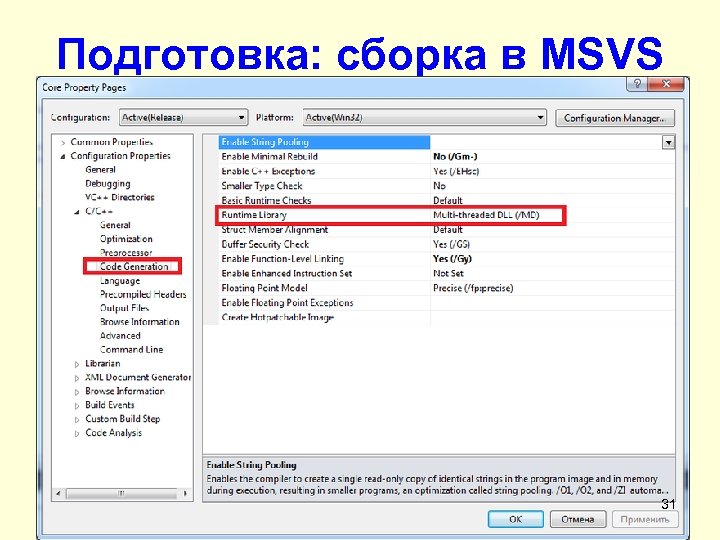Expand the XML Document Generator node
Screen dimensions: 720x540
[x=77, y=378]
